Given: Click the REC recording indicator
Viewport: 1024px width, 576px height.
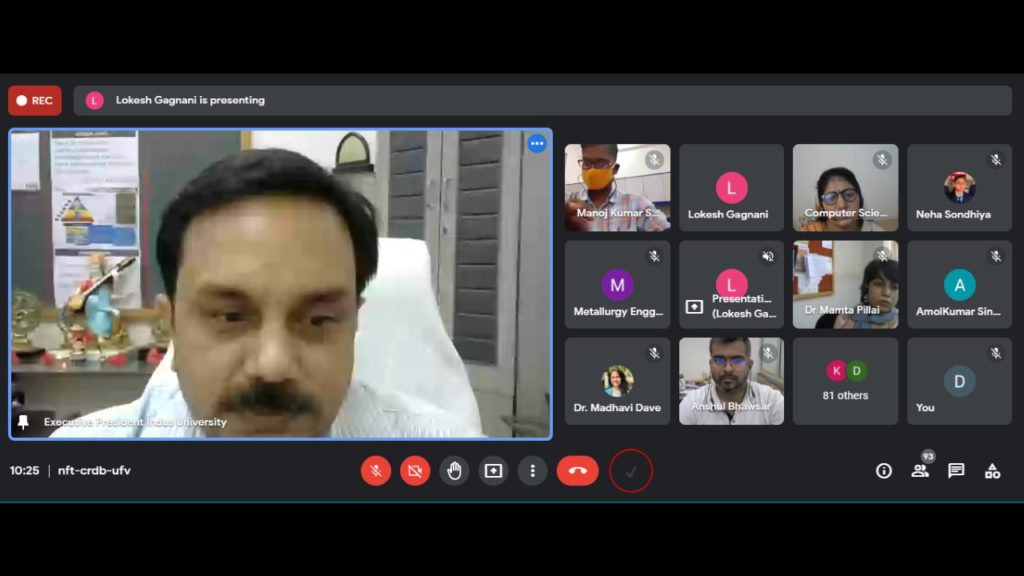Looking at the screenshot, I should pos(35,101).
